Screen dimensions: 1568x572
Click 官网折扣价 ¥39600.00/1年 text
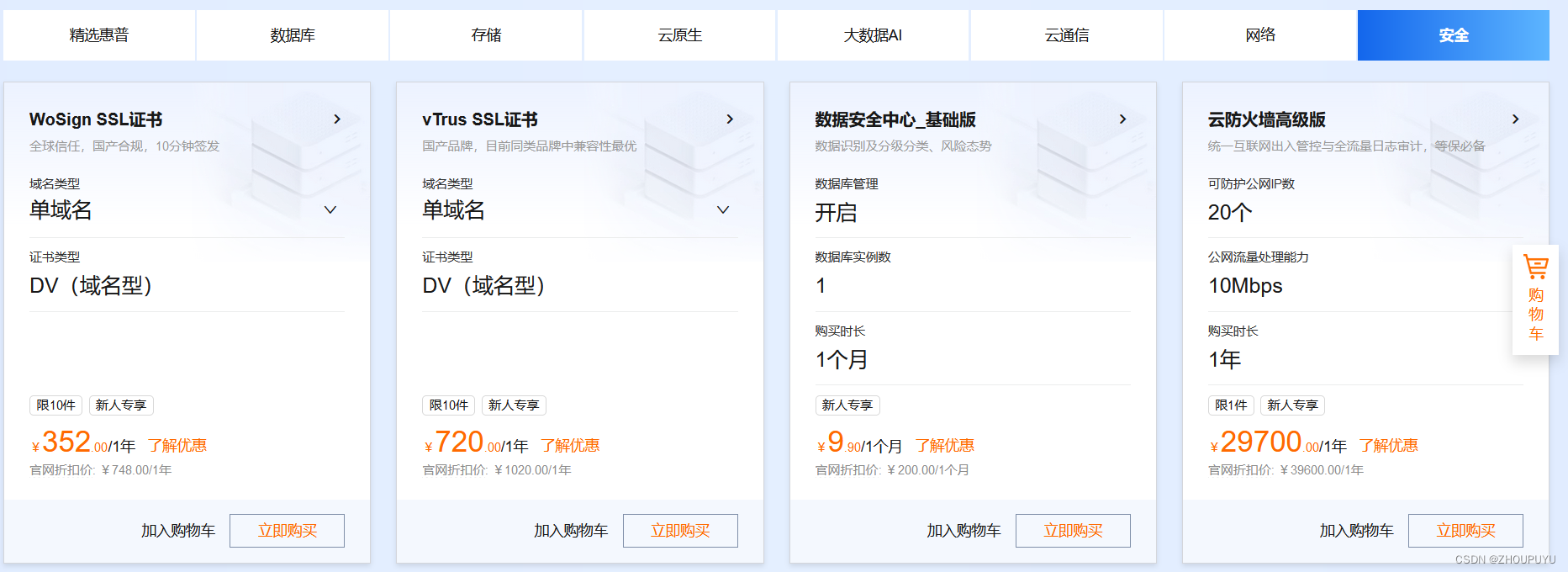(x=1286, y=470)
